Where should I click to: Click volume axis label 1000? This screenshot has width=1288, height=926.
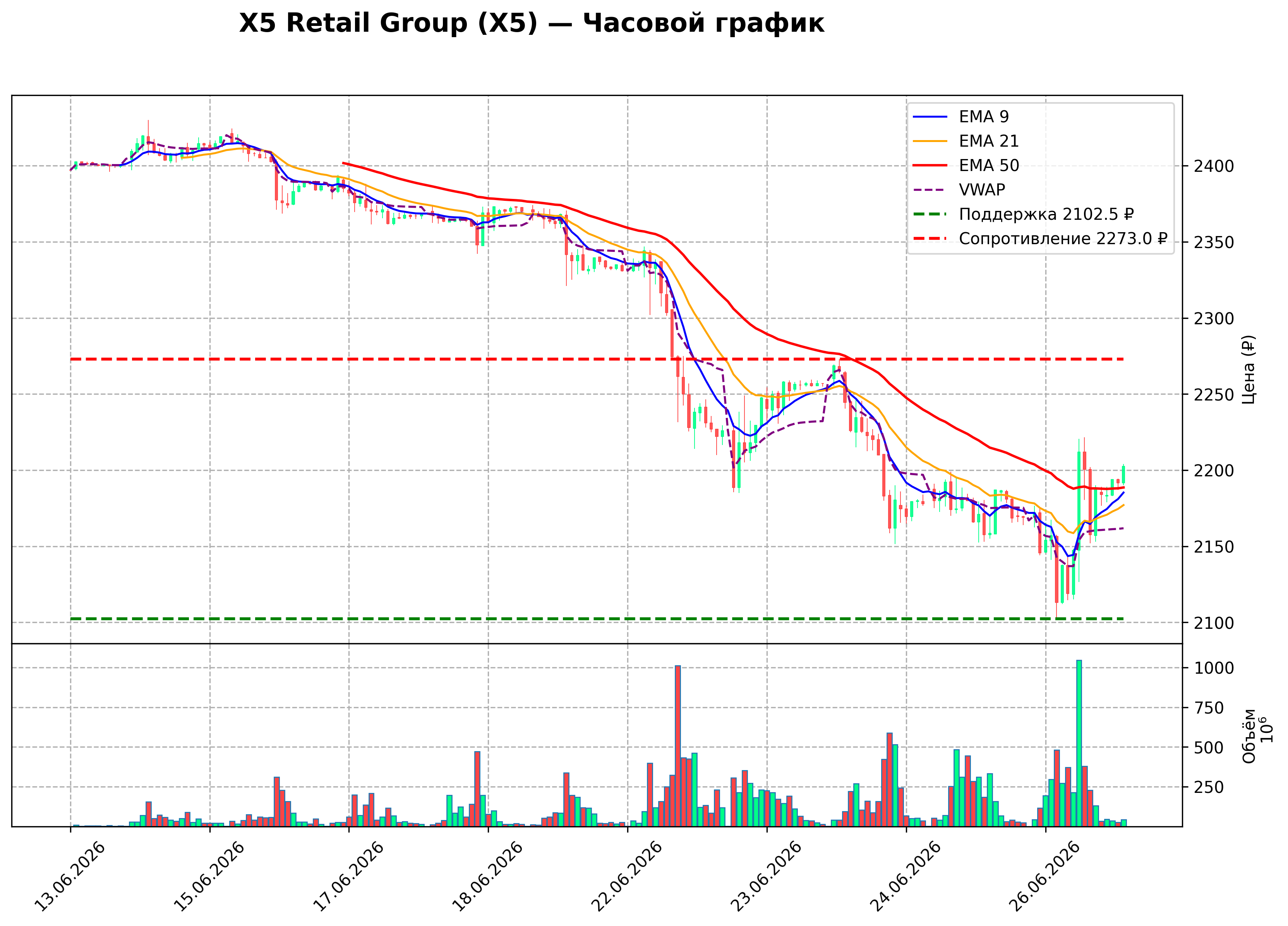[x=1214, y=668]
